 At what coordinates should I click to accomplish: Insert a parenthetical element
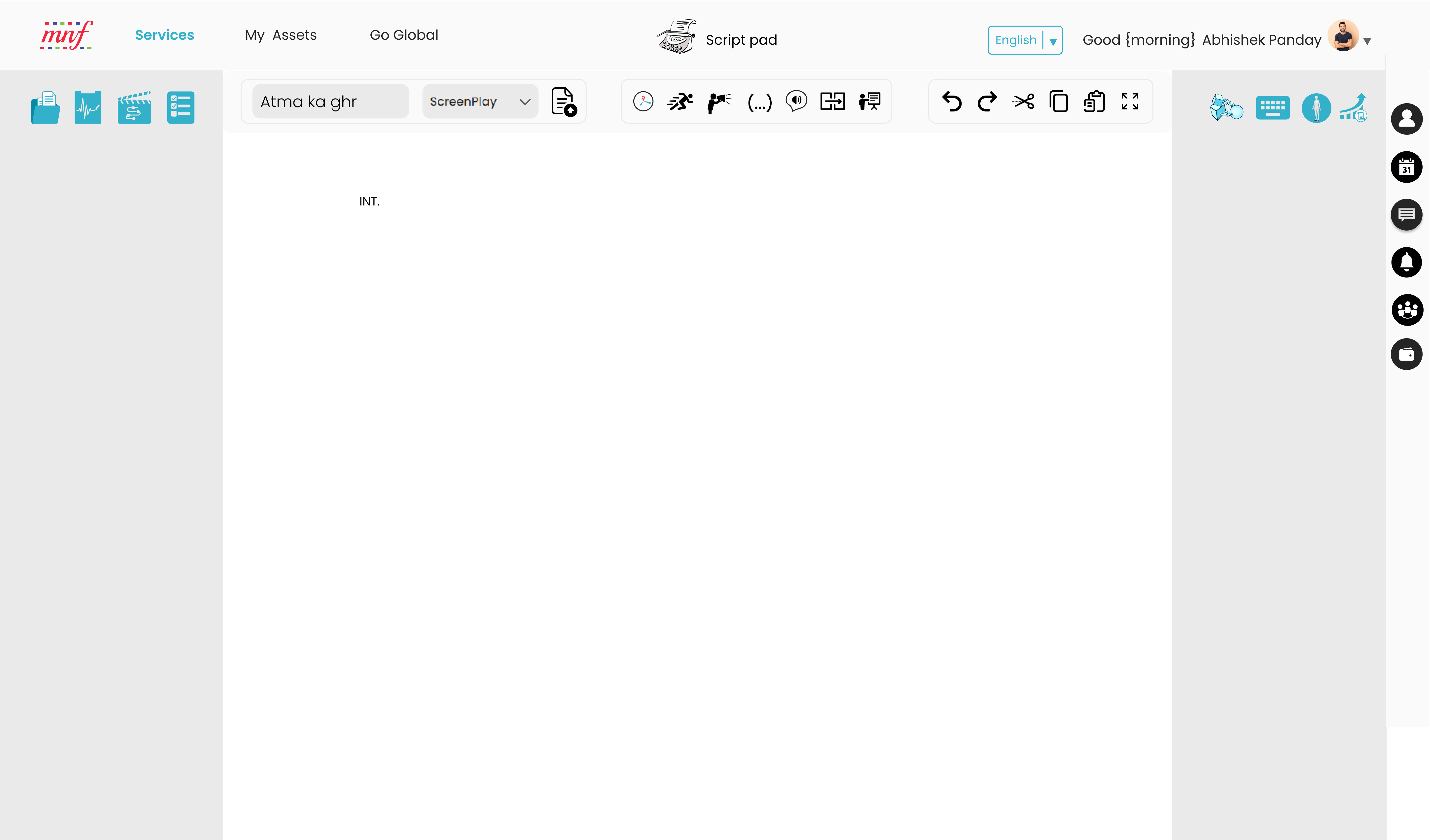click(759, 102)
